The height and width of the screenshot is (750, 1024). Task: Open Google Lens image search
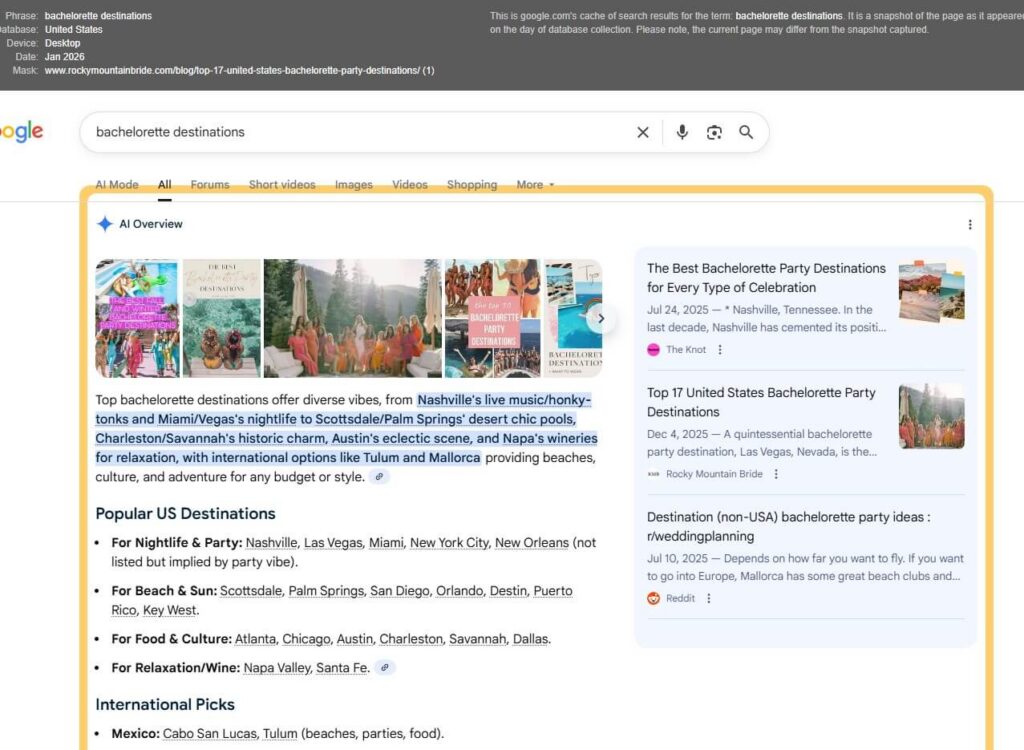click(714, 132)
